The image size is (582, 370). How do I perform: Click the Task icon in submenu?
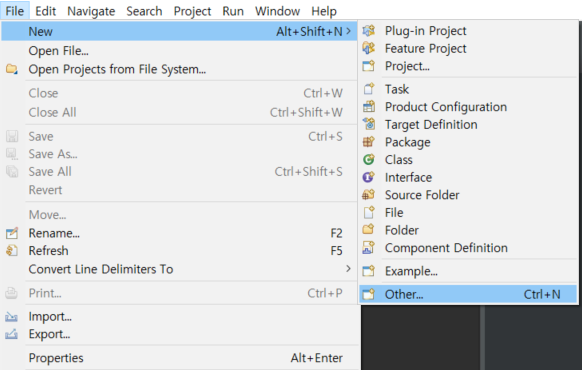369,89
